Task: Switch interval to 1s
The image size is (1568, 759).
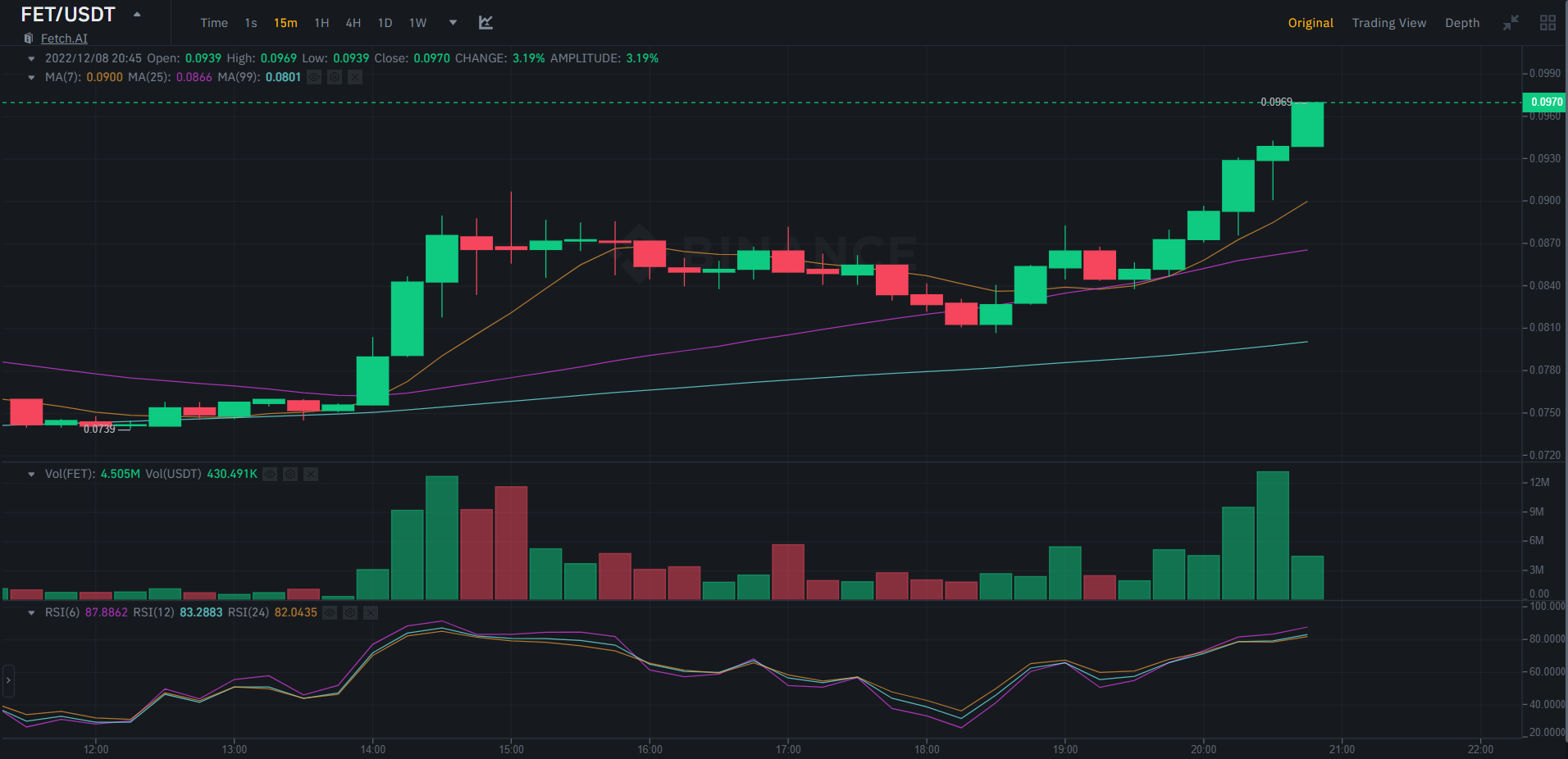Action: (251, 23)
